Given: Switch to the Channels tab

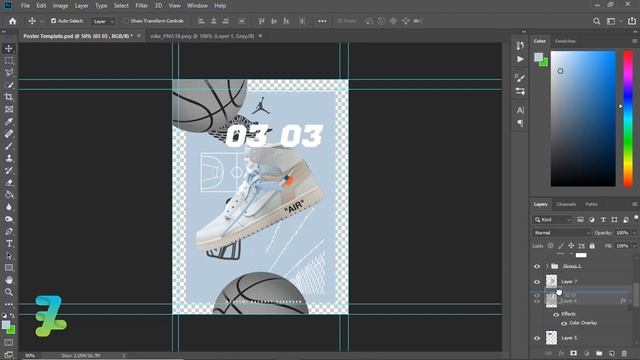Looking at the screenshot, I should (566, 204).
